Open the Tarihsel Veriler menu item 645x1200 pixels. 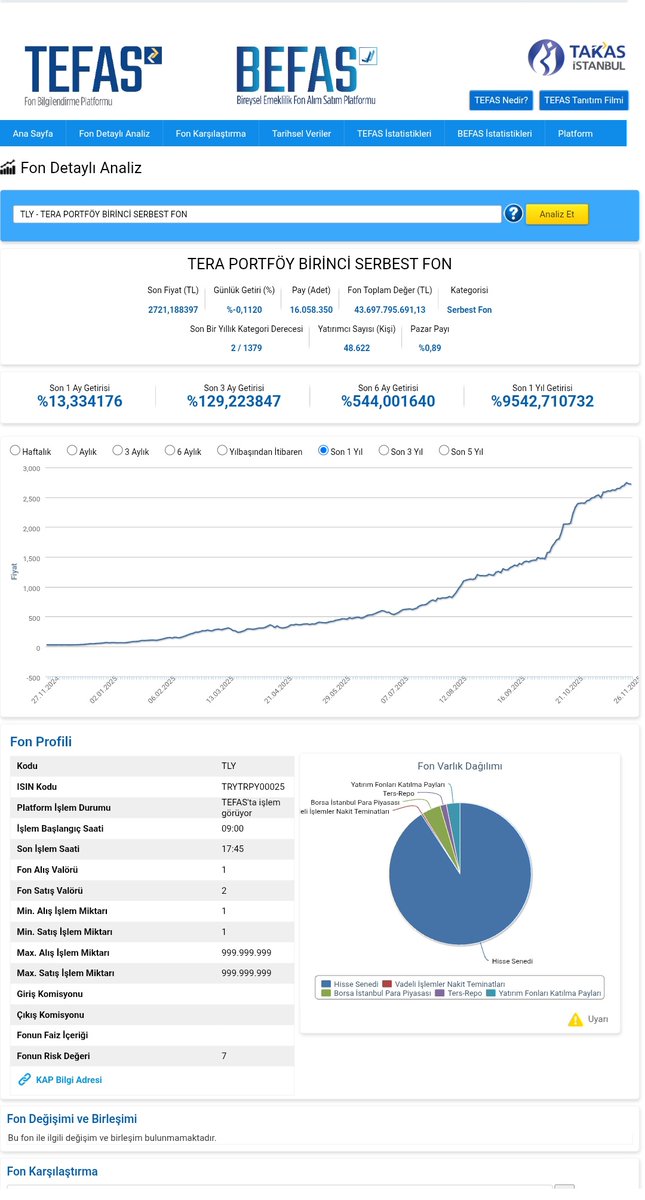point(301,133)
